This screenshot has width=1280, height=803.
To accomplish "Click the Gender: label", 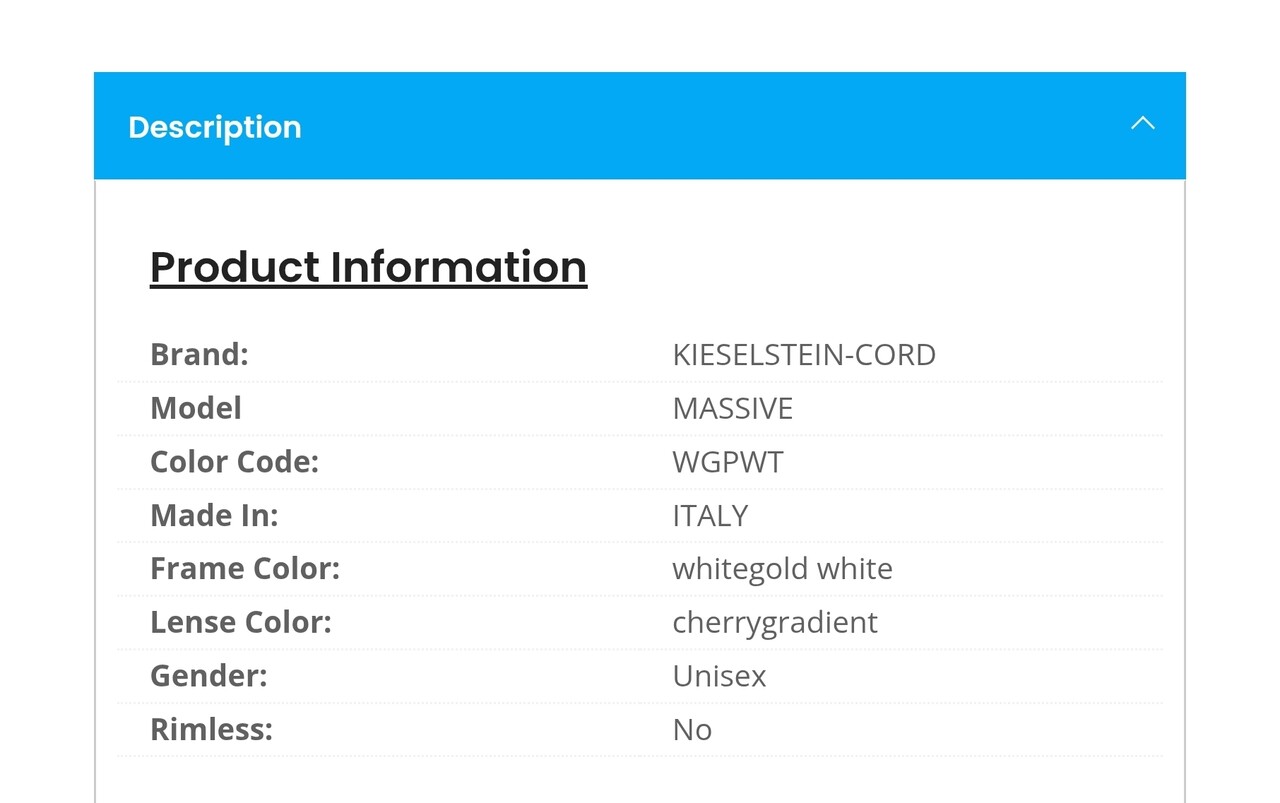I will pyautogui.click(x=209, y=676).
